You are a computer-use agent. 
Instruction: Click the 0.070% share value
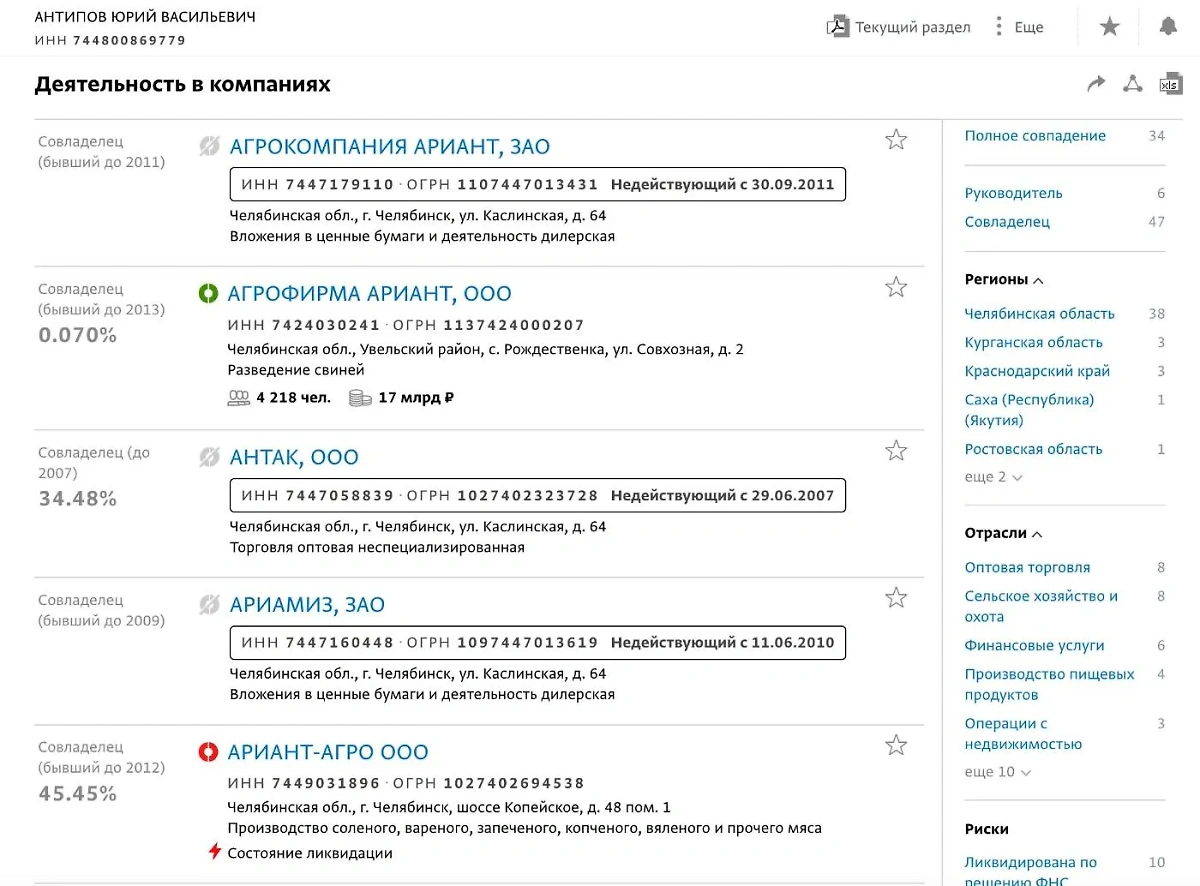(x=77, y=335)
